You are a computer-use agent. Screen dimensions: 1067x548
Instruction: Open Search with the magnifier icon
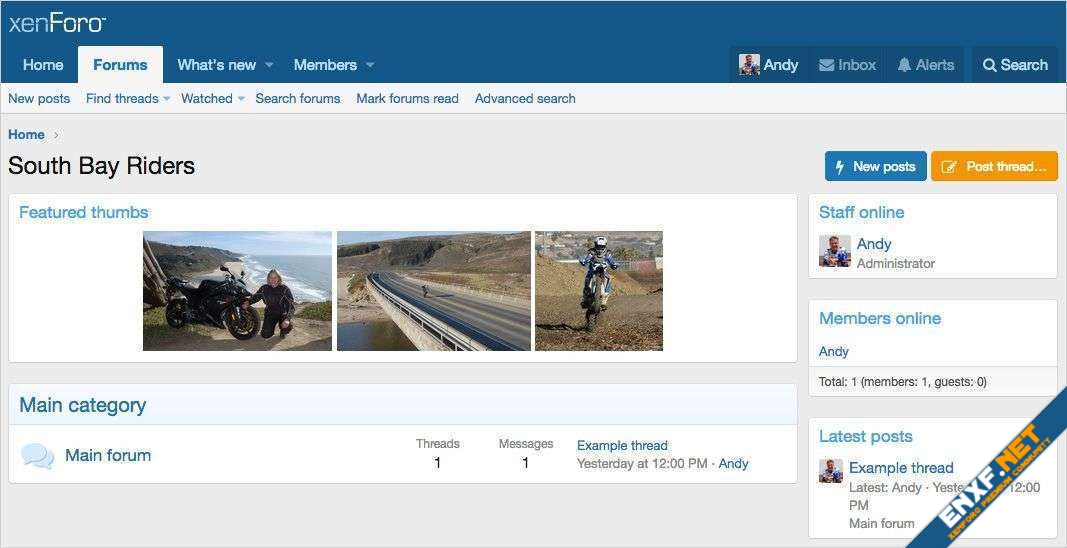[989, 65]
